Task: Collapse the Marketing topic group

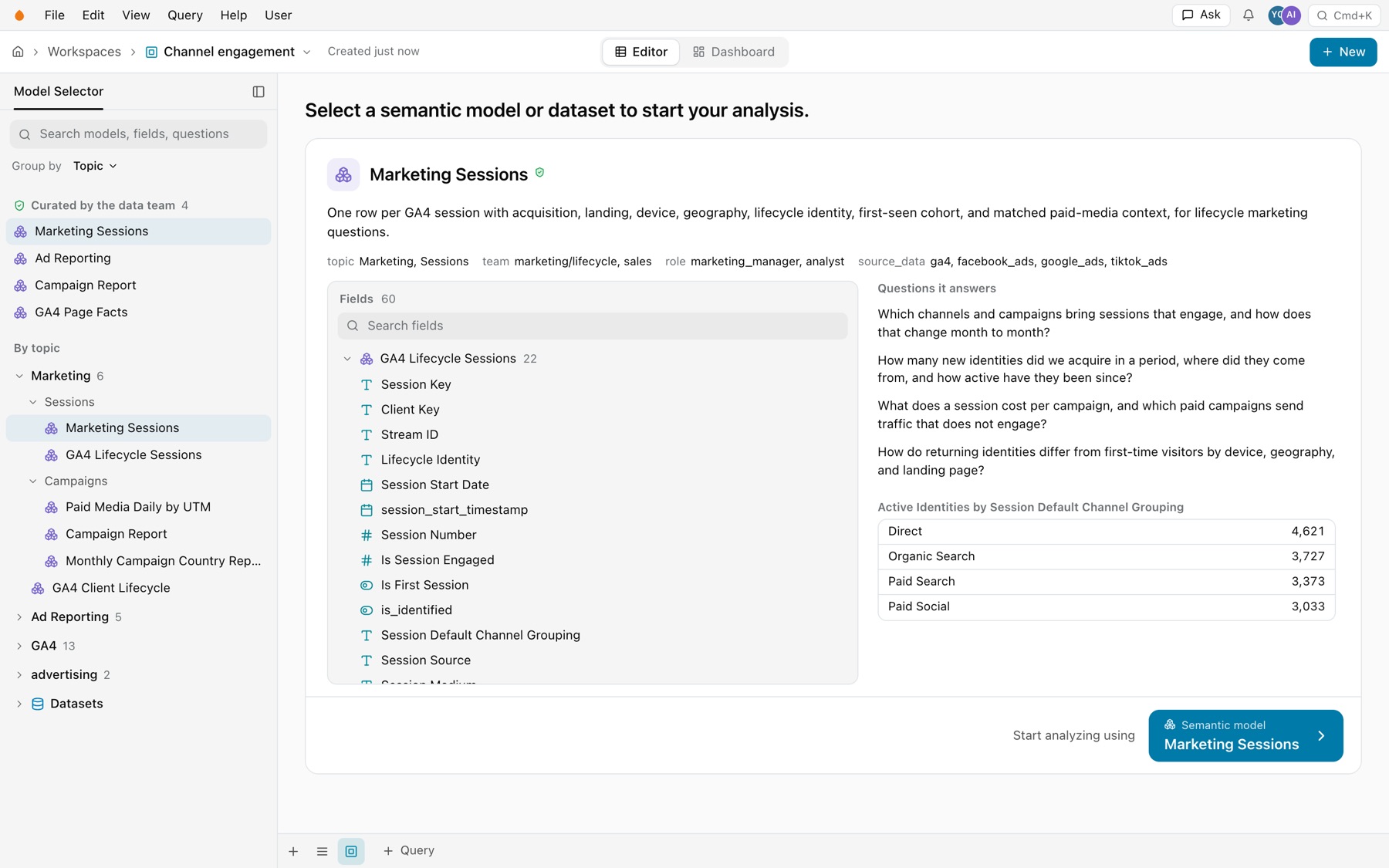Action: (19, 377)
